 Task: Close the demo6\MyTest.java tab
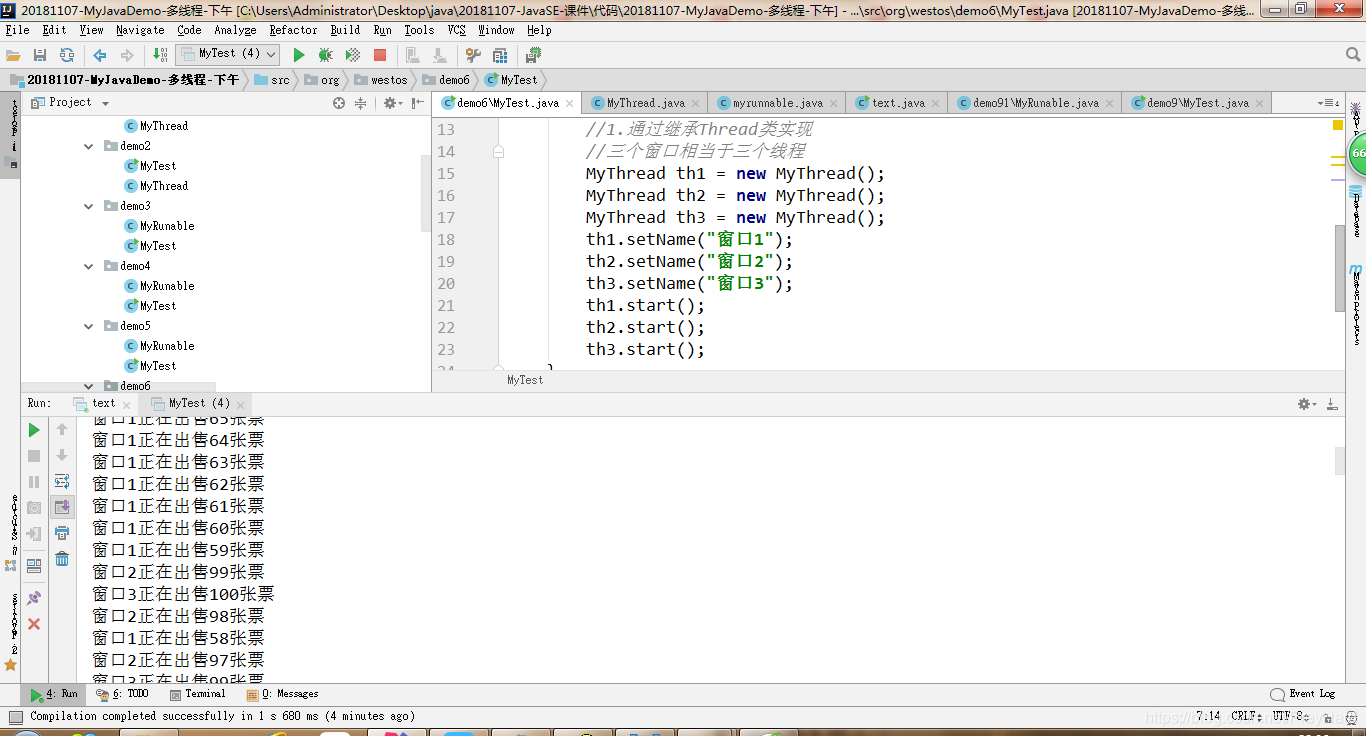(x=570, y=103)
